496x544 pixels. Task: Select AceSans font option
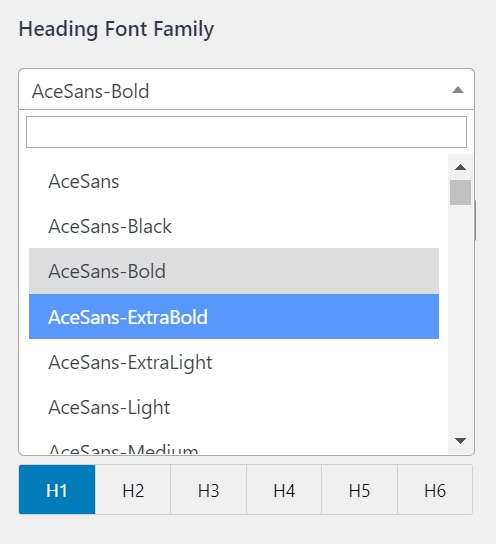(x=234, y=181)
